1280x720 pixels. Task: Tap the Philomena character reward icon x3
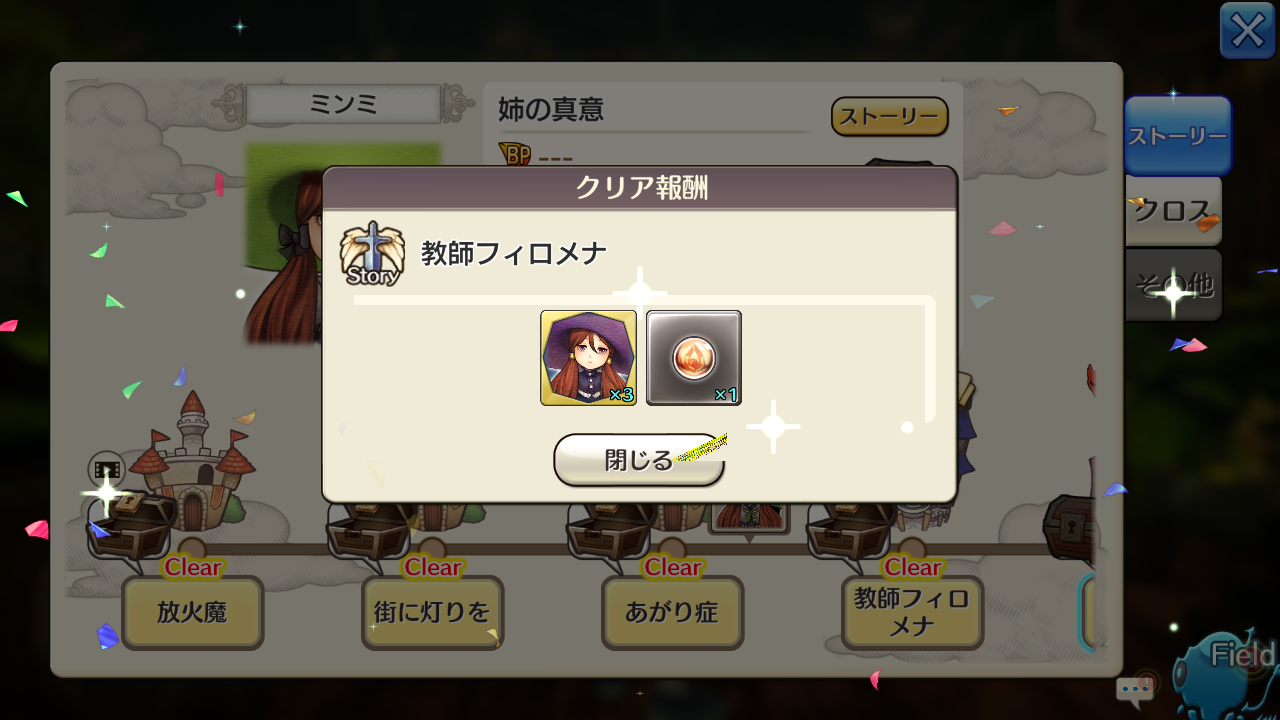tap(588, 358)
